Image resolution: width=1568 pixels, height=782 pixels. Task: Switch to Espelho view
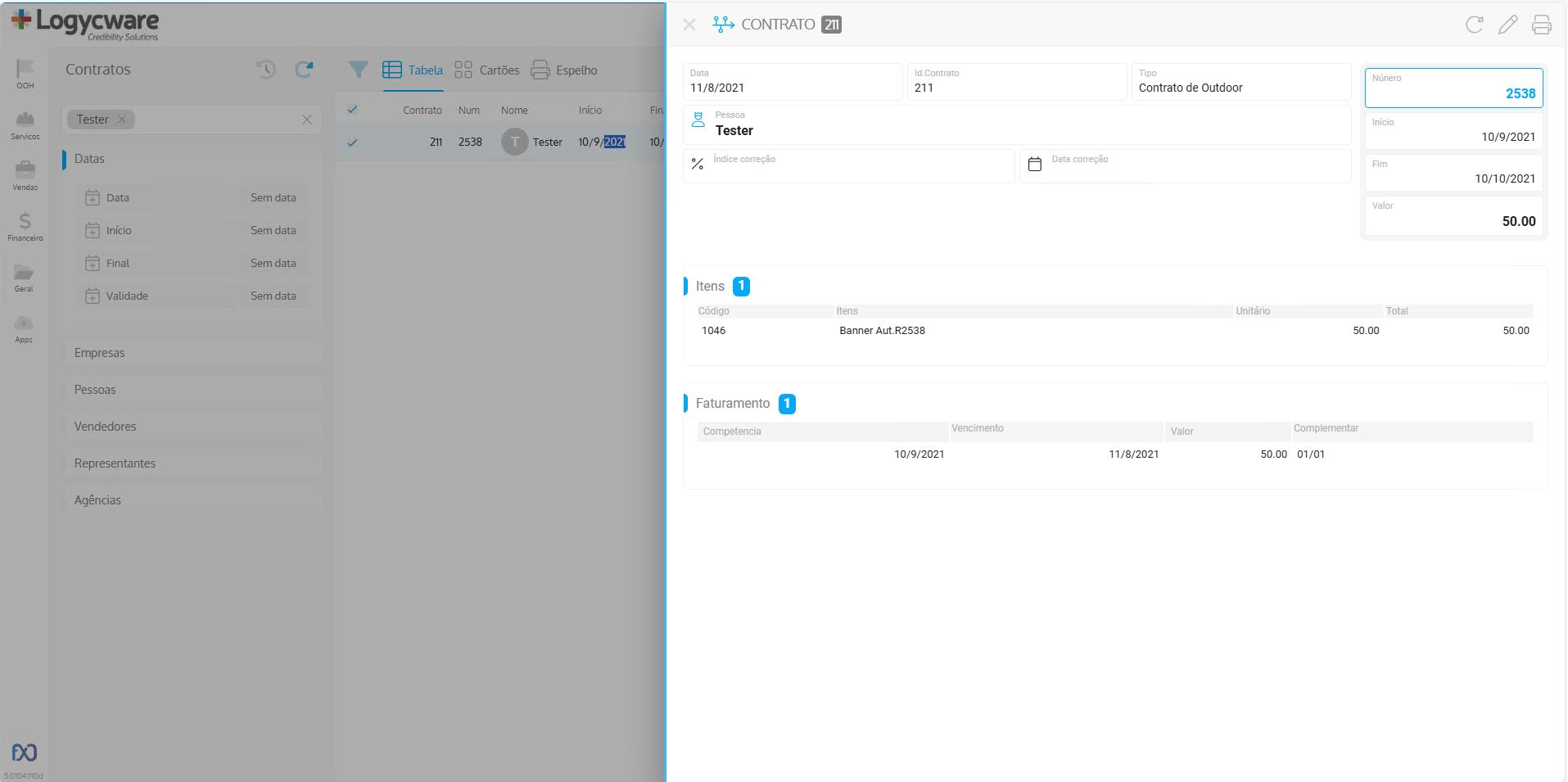pyautogui.click(x=564, y=70)
